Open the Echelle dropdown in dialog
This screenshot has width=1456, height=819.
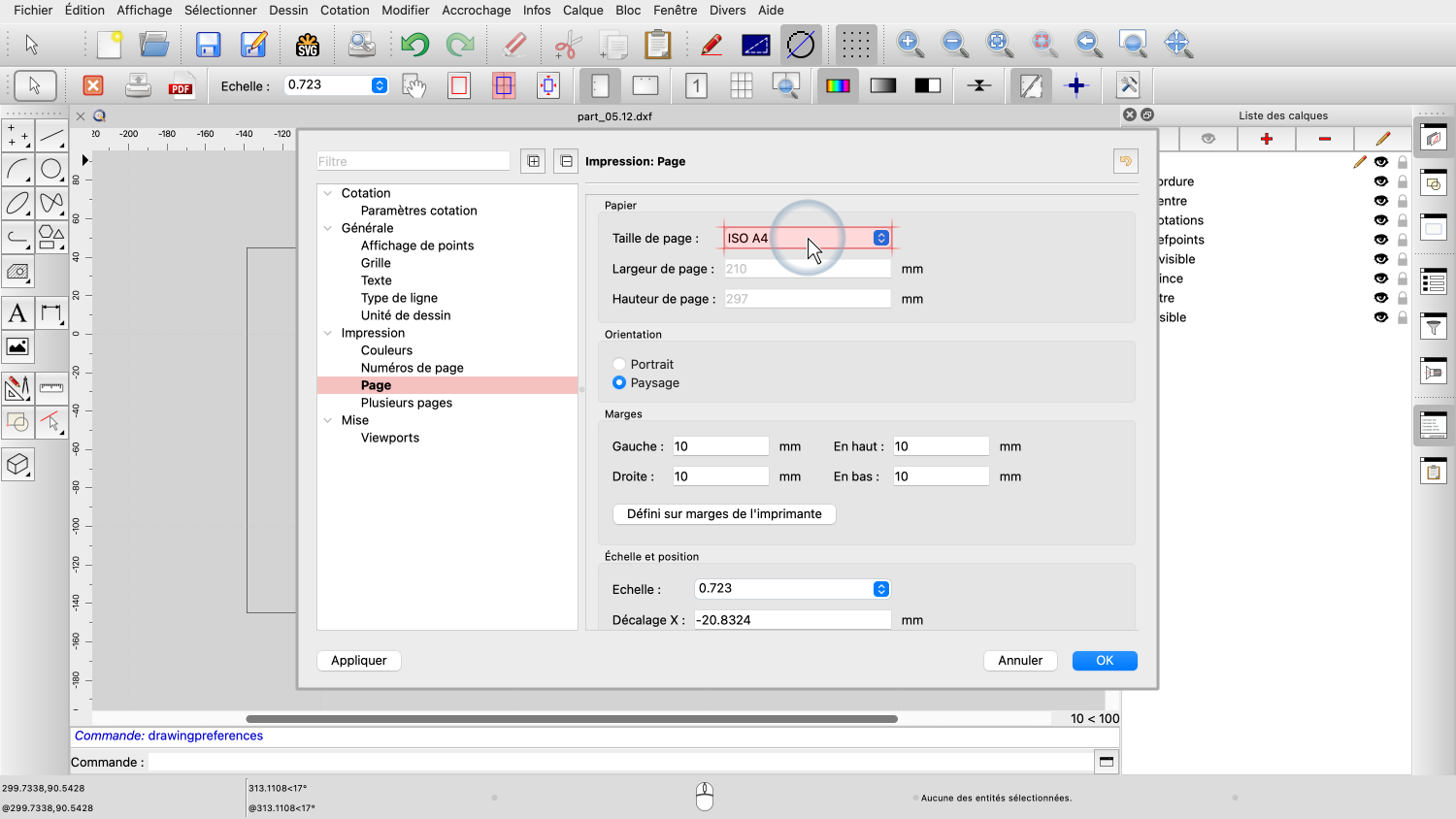pos(880,589)
